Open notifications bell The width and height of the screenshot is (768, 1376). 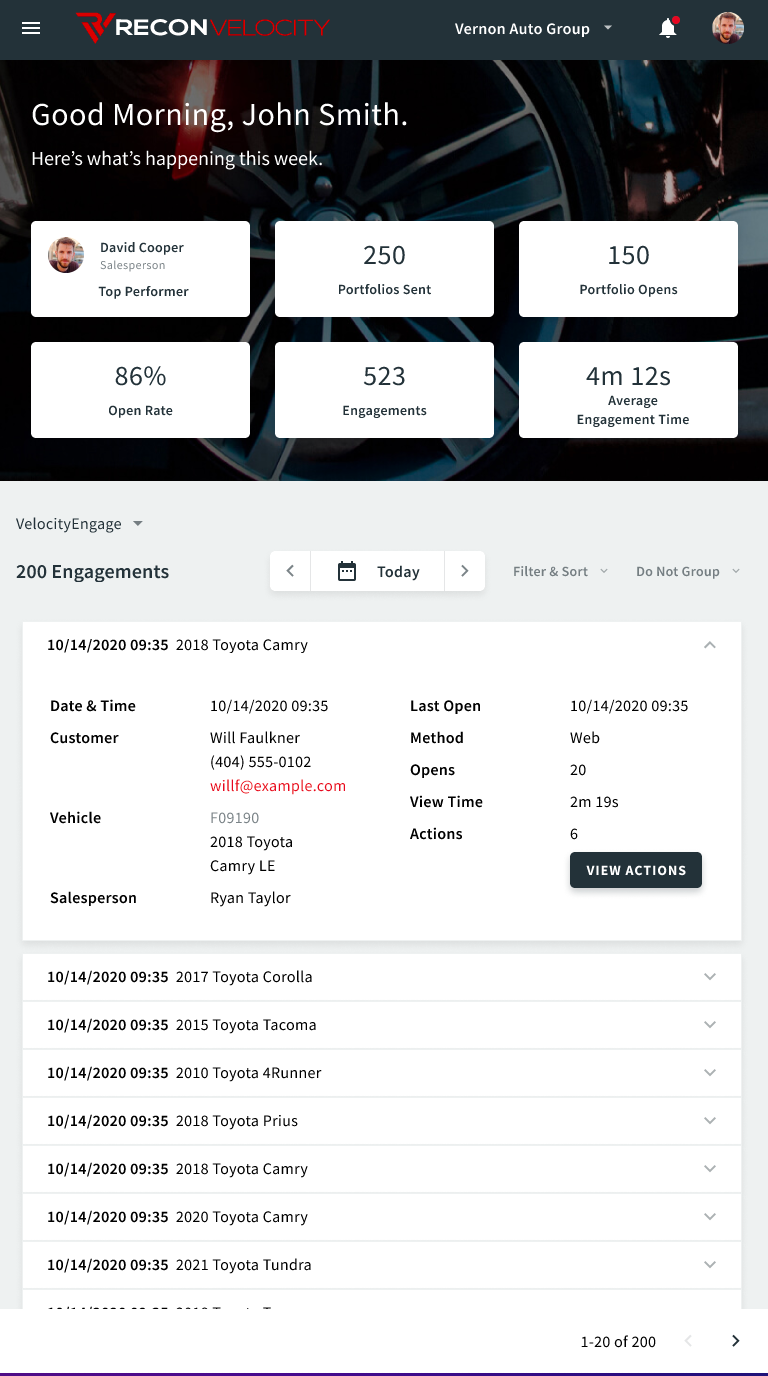pyautogui.click(x=668, y=28)
